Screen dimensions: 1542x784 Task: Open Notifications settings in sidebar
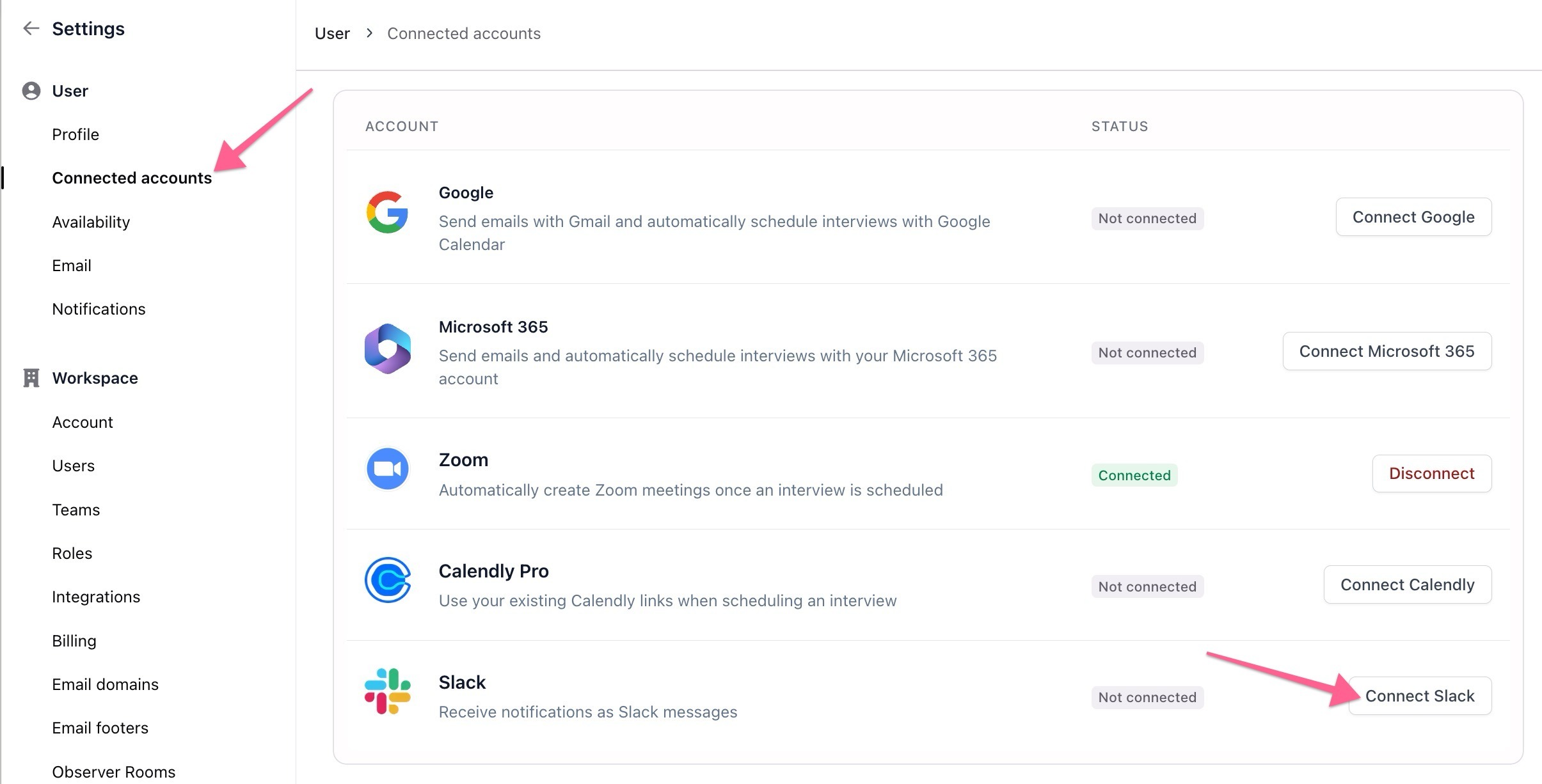click(x=99, y=309)
